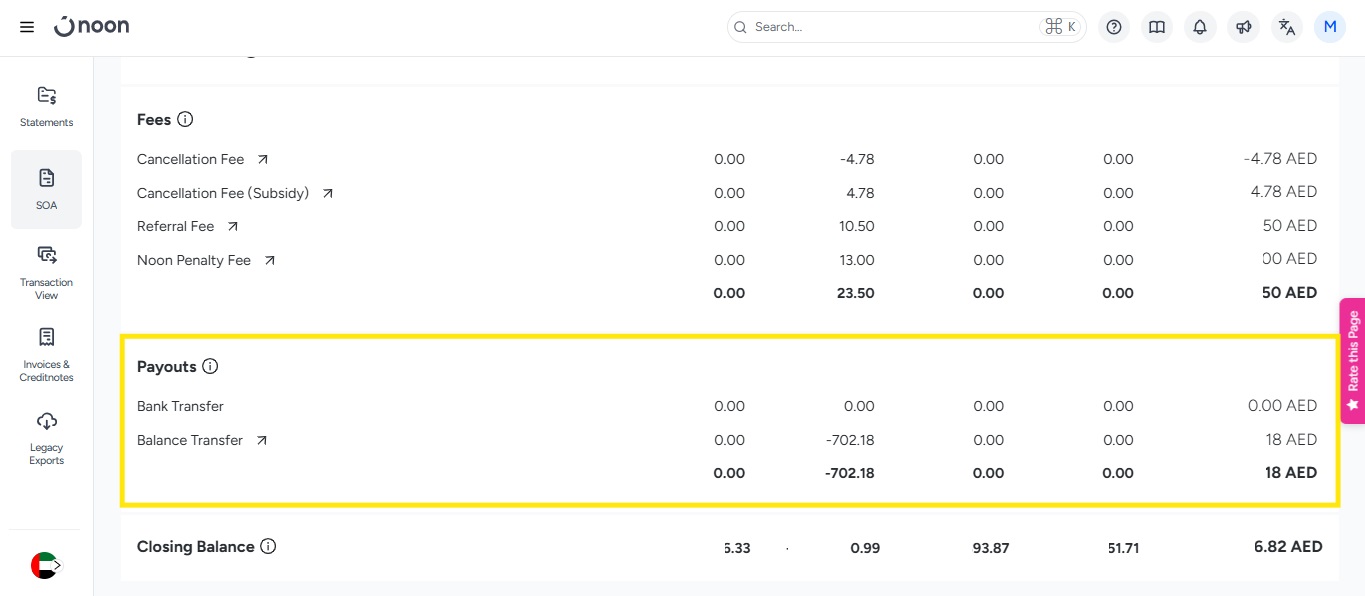Open Transaction View from sidebar
Image resolution: width=1365 pixels, height=596 pixels.
click(x=46, y=272)
